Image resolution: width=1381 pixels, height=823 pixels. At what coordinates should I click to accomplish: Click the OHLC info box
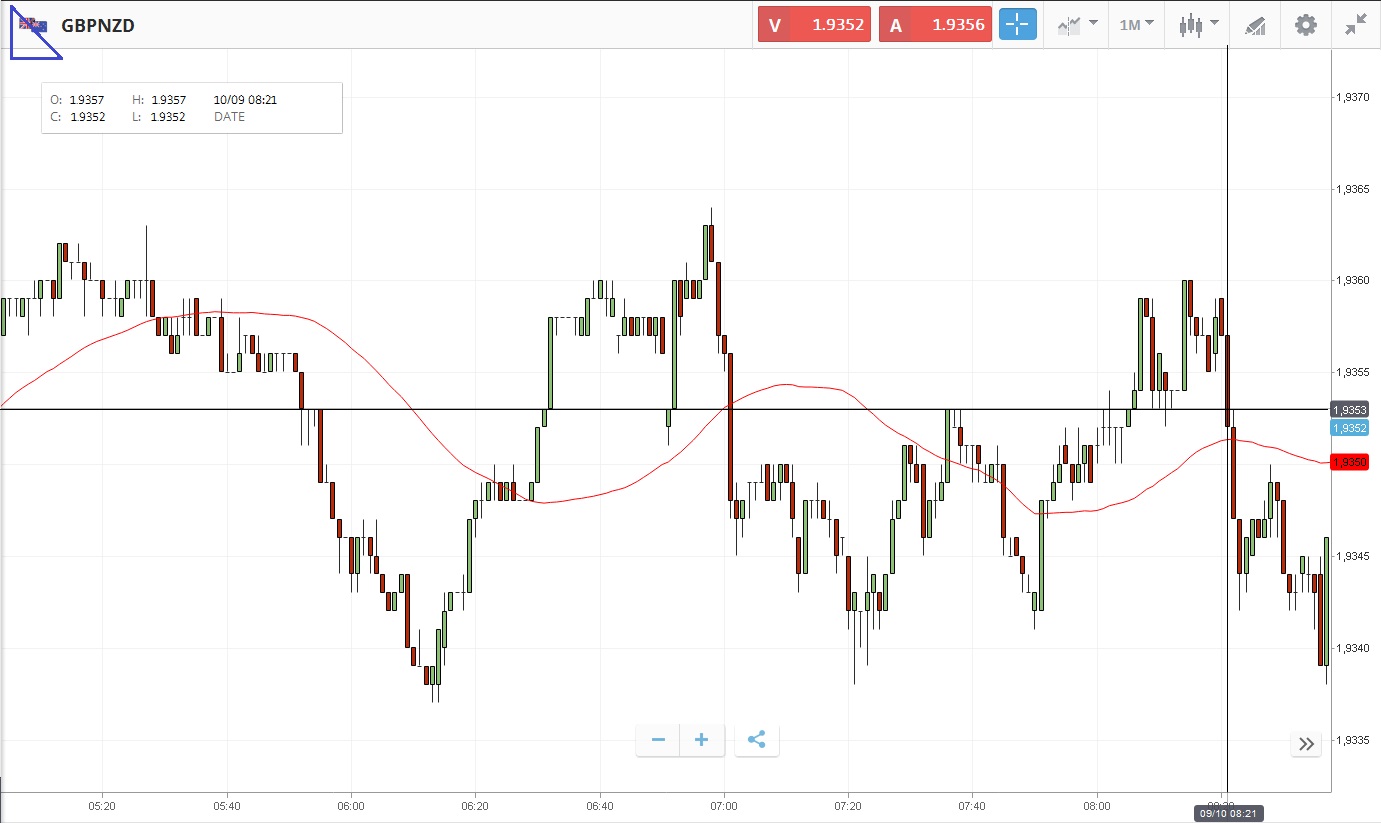[192, 108]
